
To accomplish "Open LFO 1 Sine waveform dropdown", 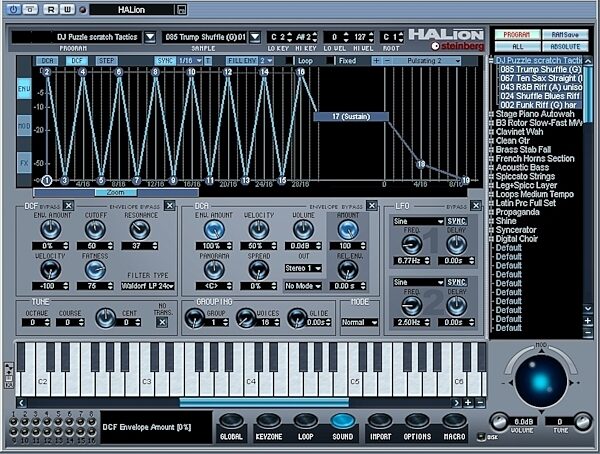I will 418,221.
